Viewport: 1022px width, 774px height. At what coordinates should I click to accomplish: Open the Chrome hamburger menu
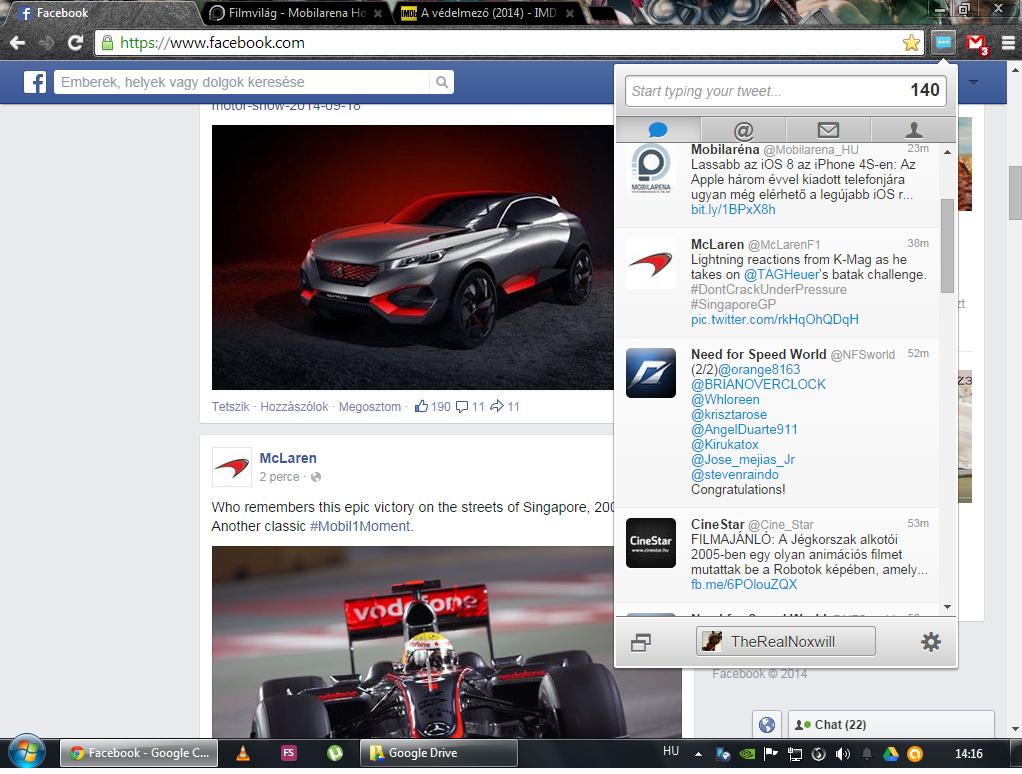1008,43
